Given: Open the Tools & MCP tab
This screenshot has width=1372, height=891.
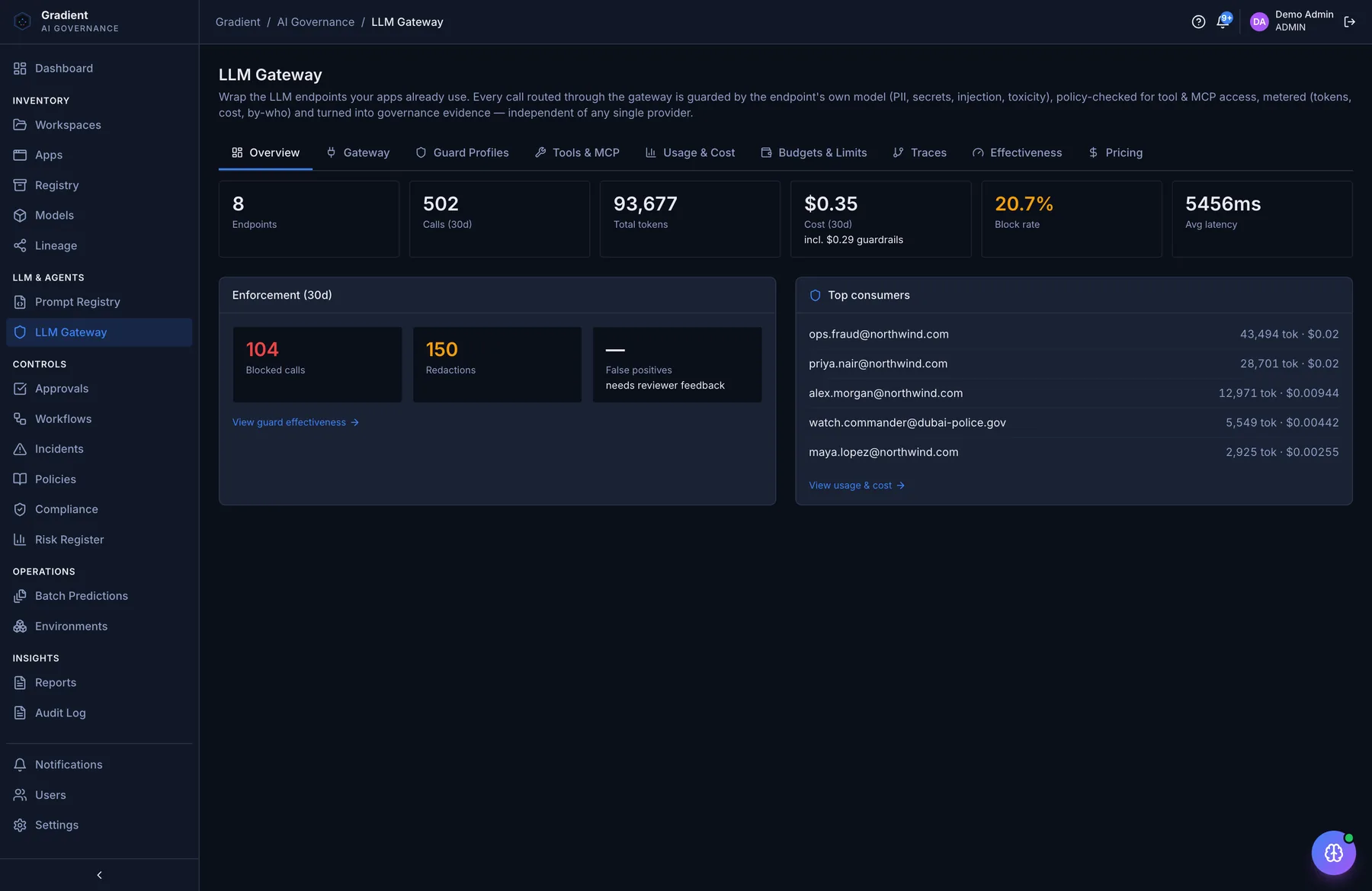Looking at the screenshot, I should (x=577, y=152).
